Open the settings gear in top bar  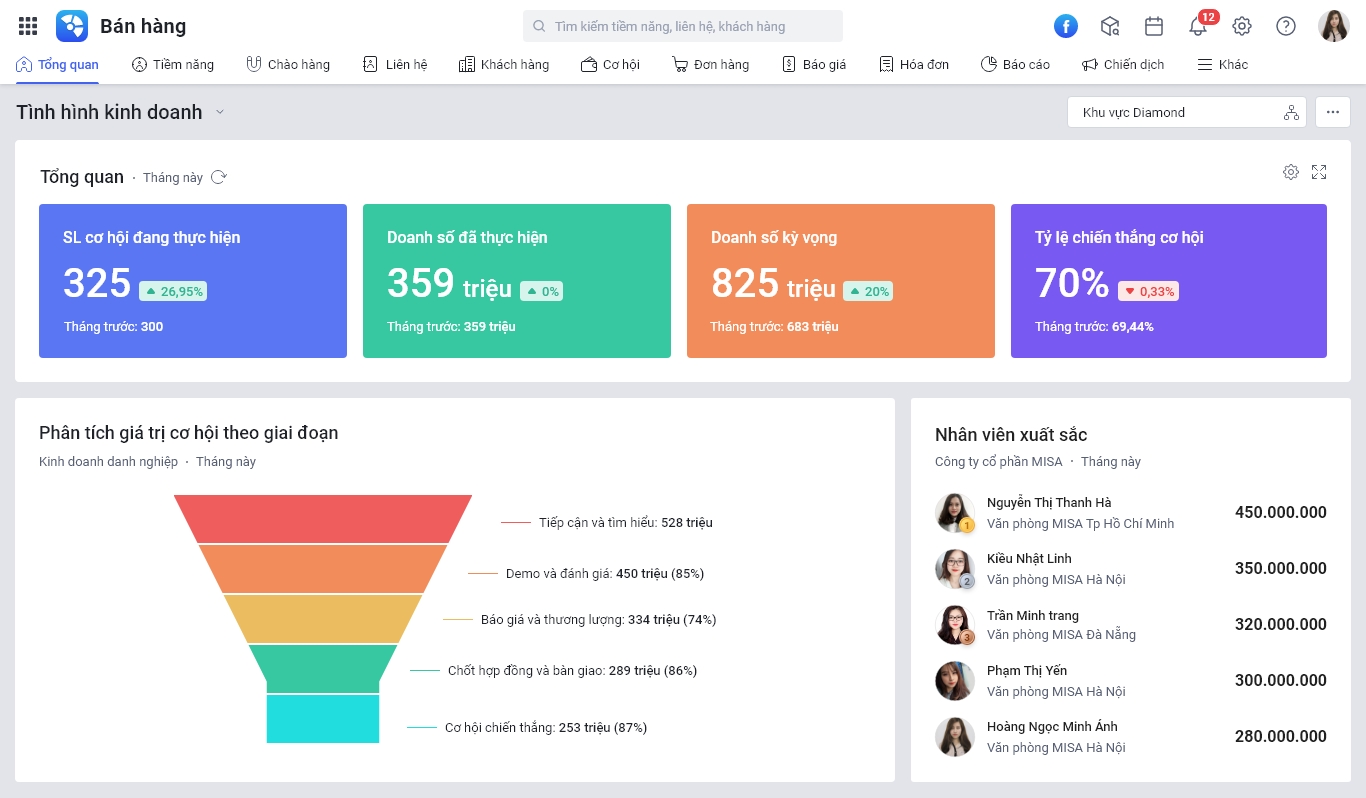click(x=1242, y=26)
